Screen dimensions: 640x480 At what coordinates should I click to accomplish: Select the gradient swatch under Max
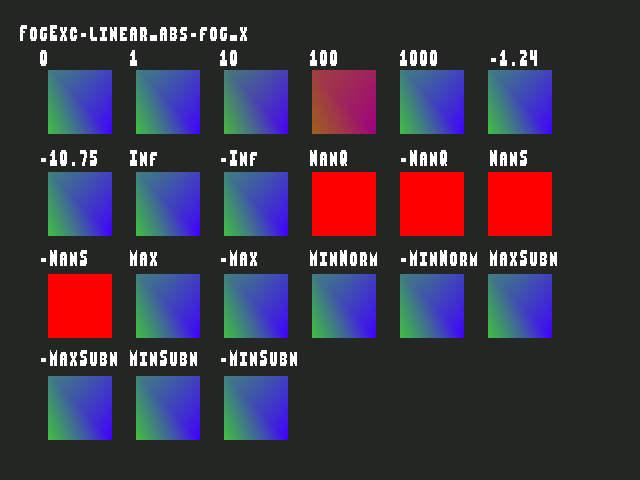pyautogui.click(x=168, y=306)
